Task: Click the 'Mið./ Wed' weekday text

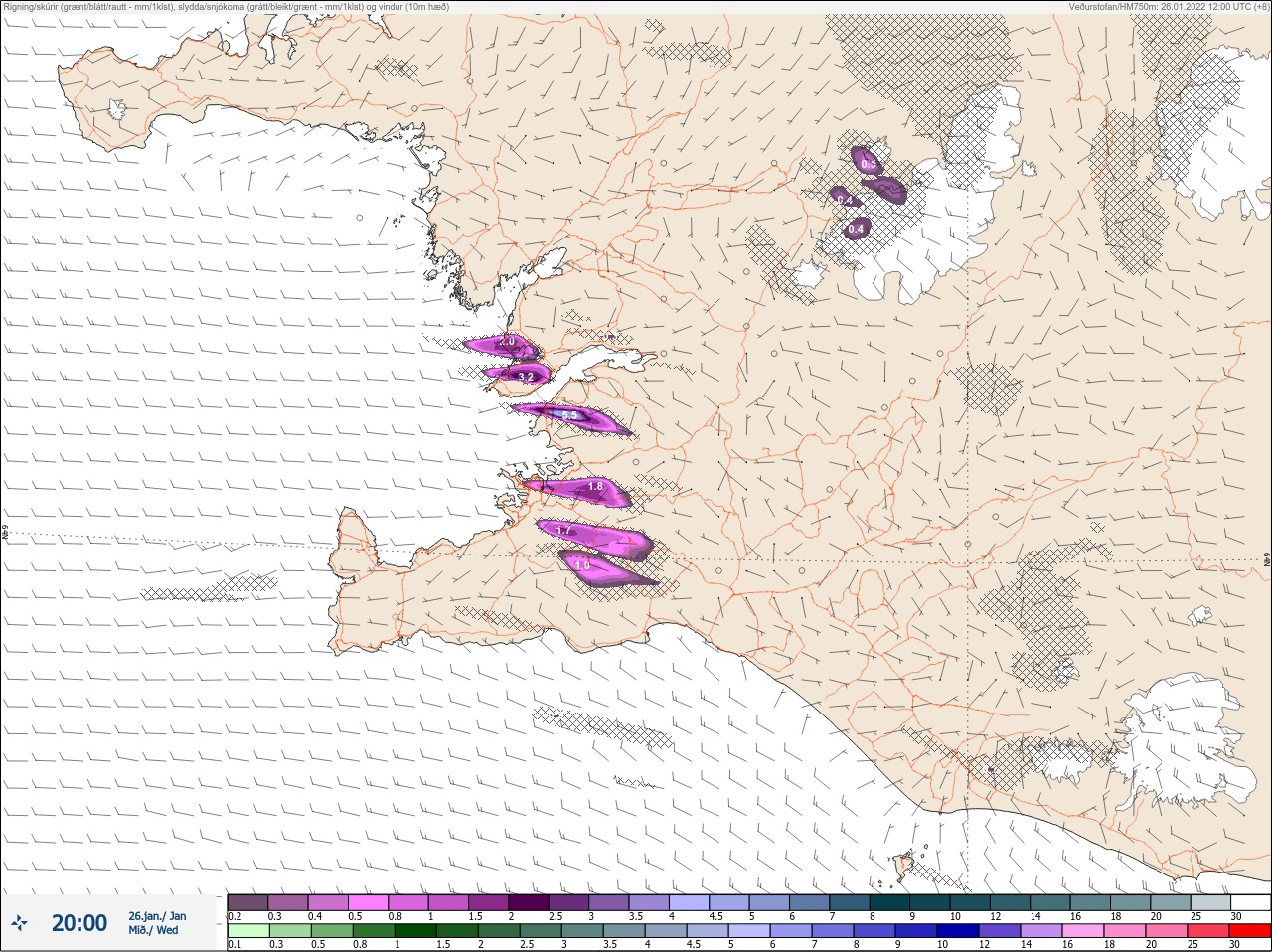Action: 153,930
